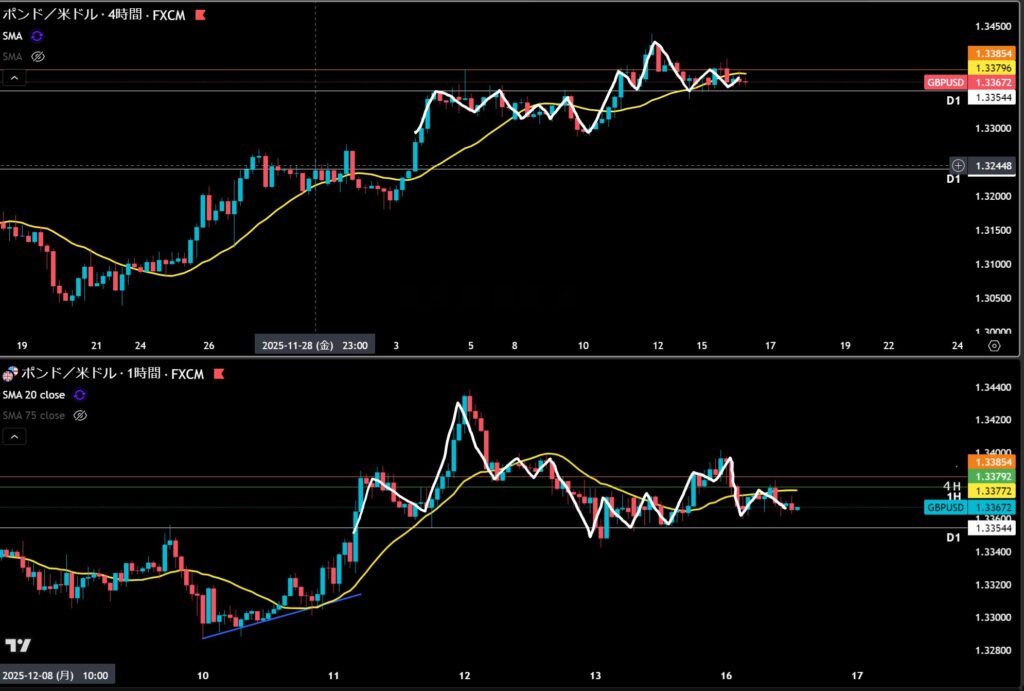Click the plus icon at price 1.32448

pyautogui.click(x=958, y=165)
